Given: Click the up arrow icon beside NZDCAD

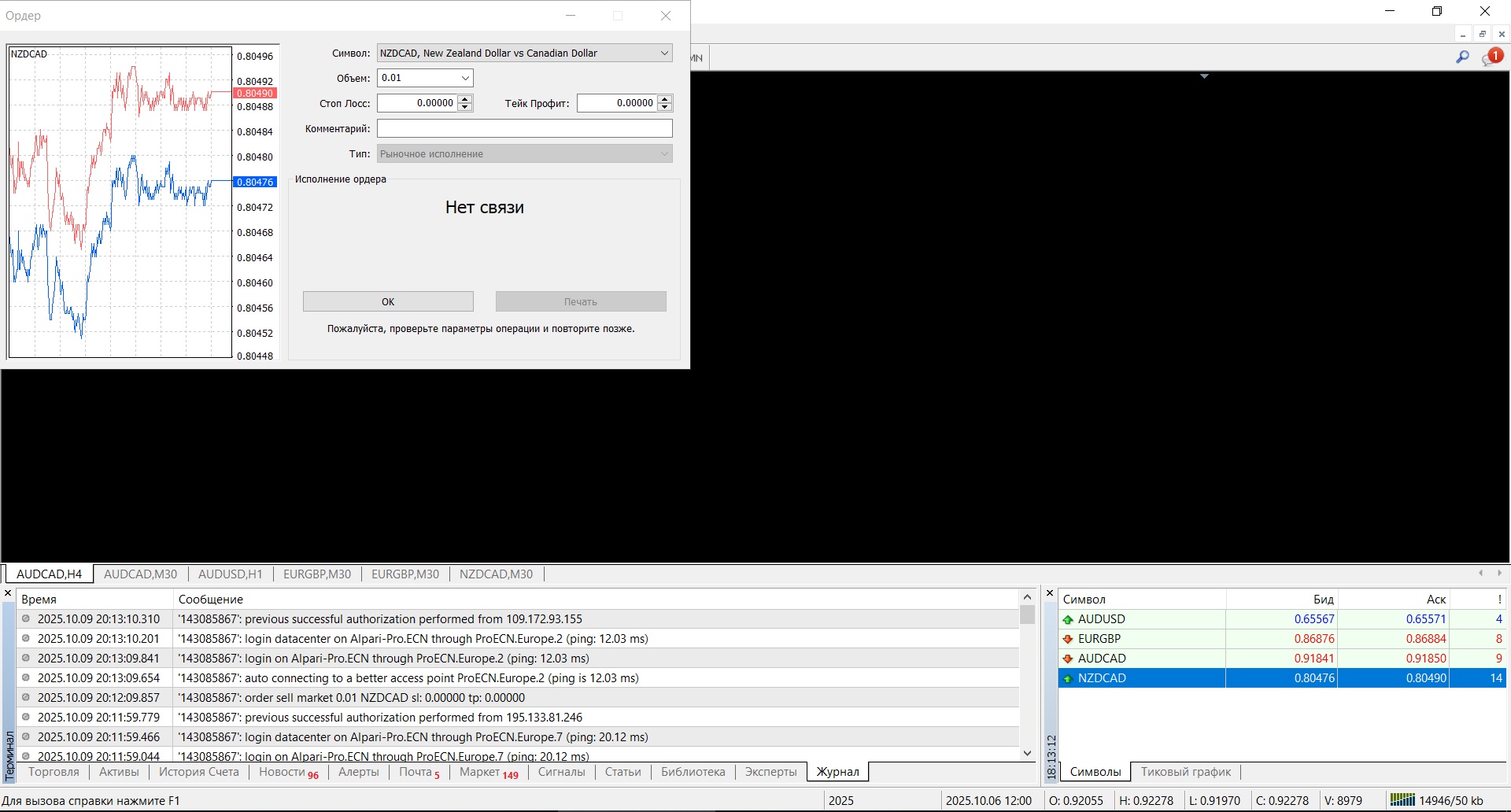Looking at the screenshot, I should pyautogui.click(x=1068, y=679).
